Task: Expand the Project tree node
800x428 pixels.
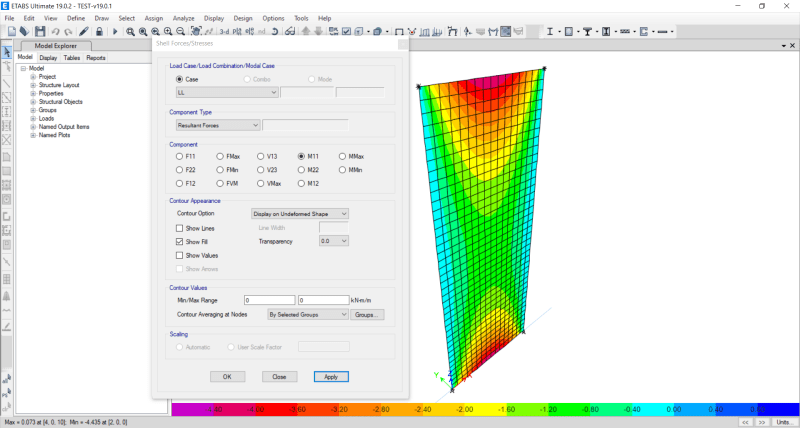Action: click(33, 77)
